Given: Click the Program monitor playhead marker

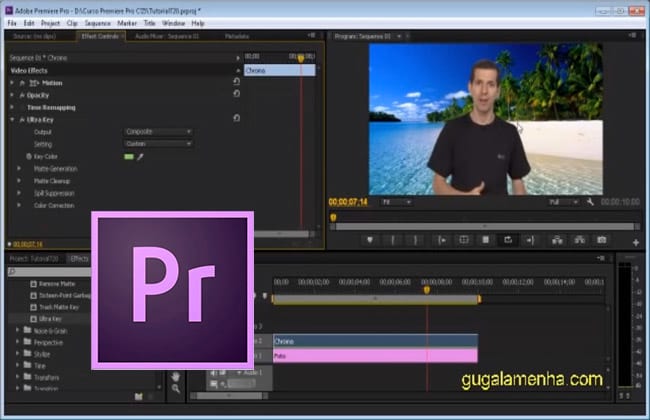Looking at the screenshot, I should (333, 217).
